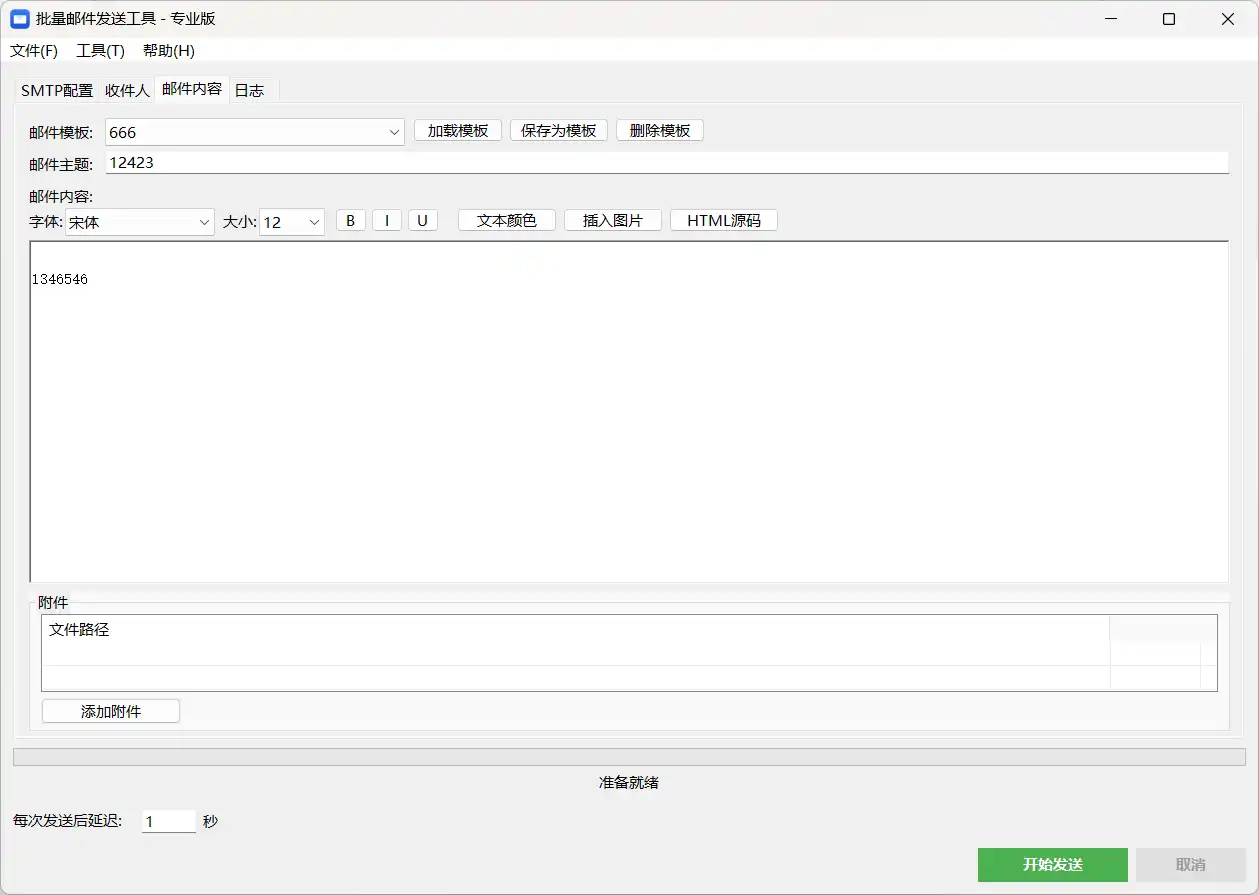Click the 添加附件 button
The height and width of the screenshot is (895, 1259).
[111, 711]
